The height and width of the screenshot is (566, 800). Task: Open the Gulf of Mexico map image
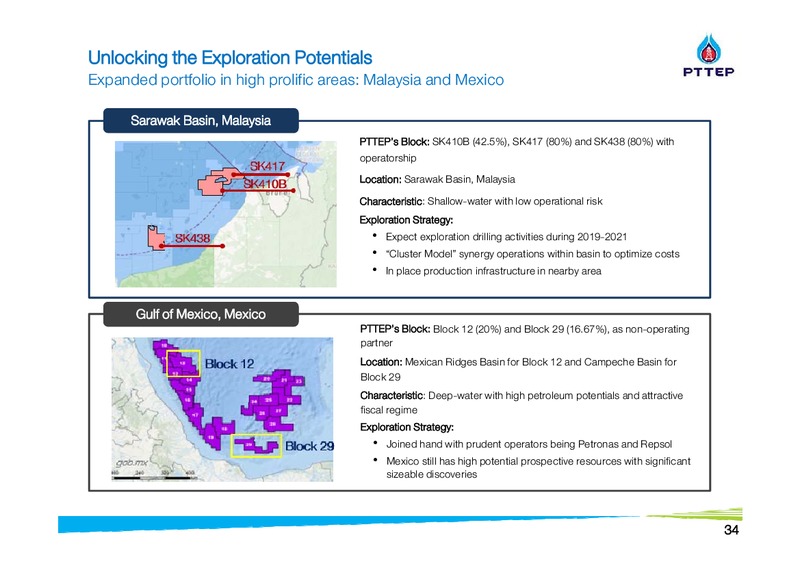tap(222, 409)
